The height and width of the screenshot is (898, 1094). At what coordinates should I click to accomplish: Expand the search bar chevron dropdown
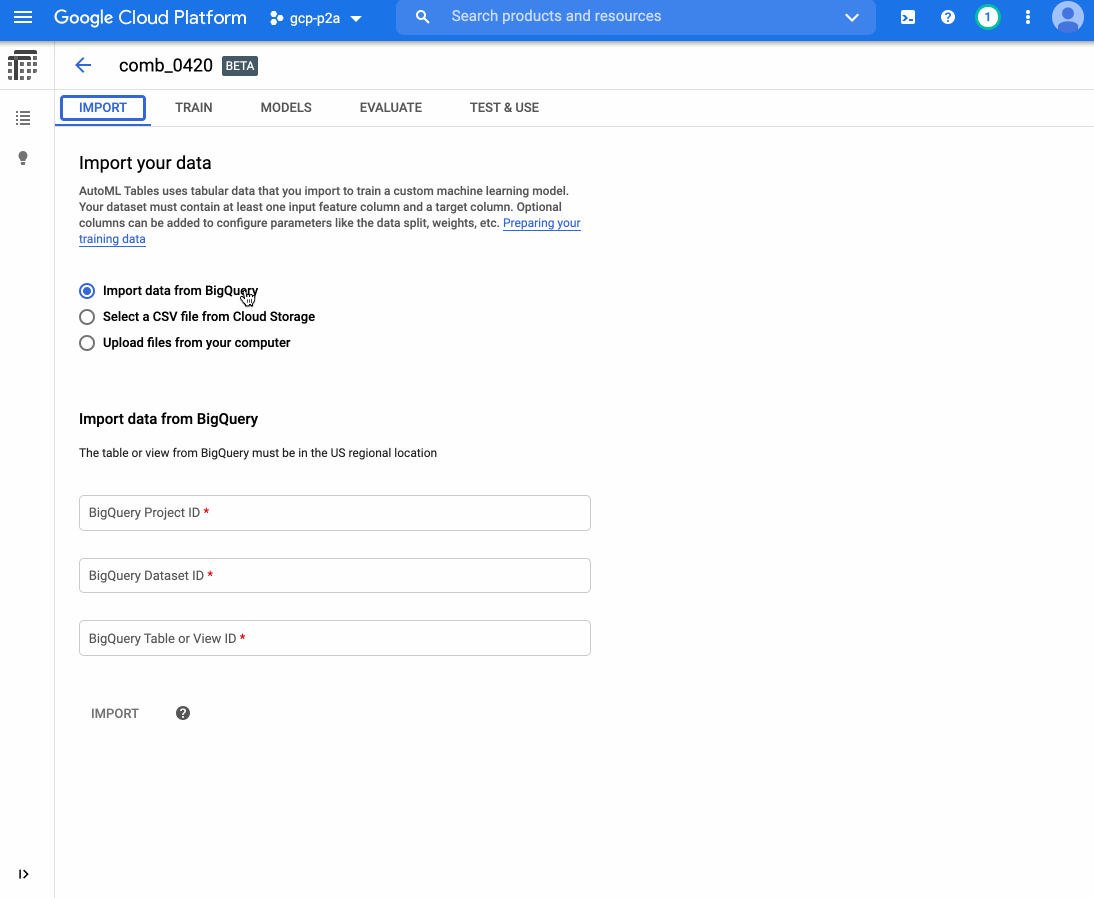click(x=851, y=17)
